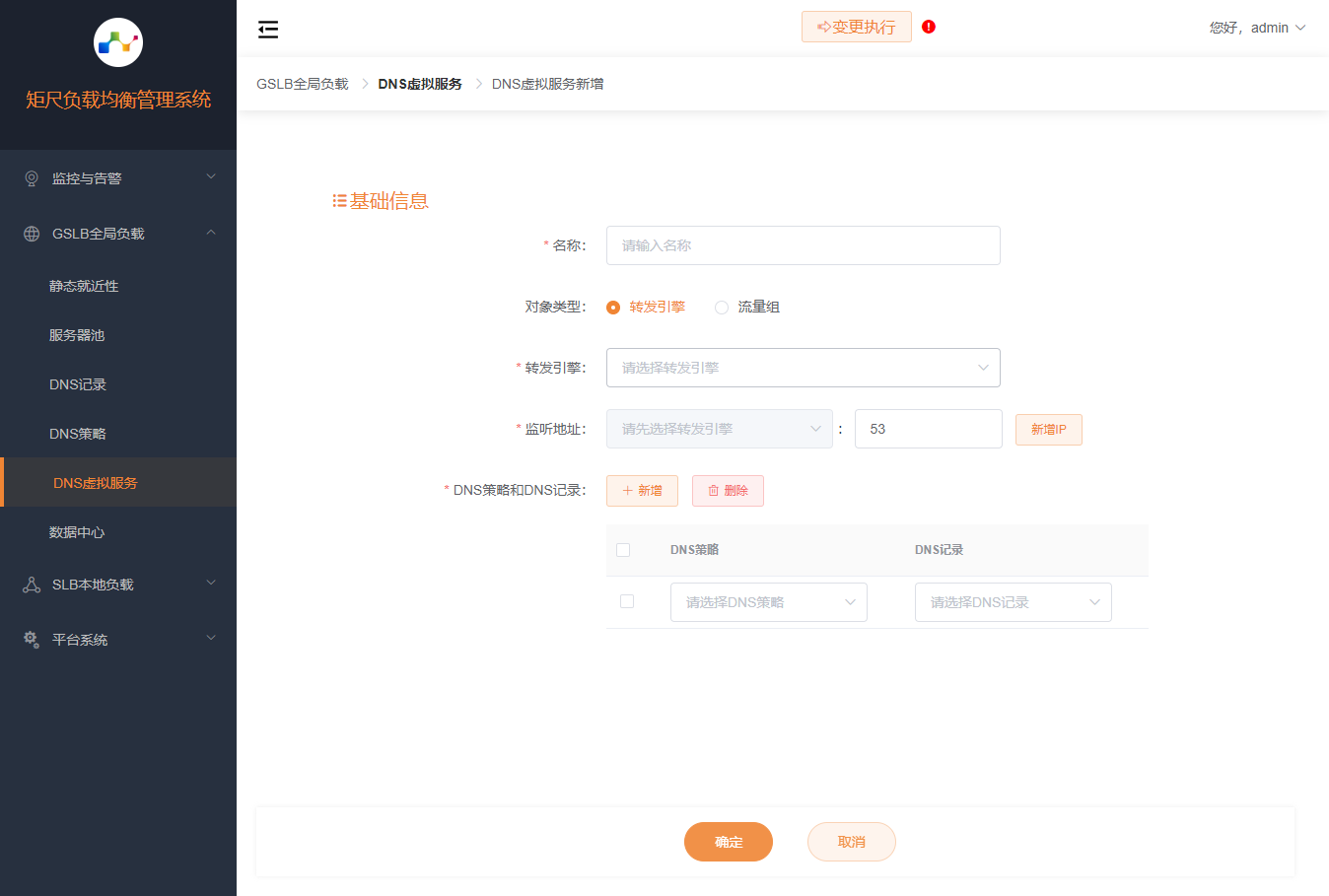Collapse the sidebar using the hamburger icon
The image size is (1329, 896).
click(267, 30)
